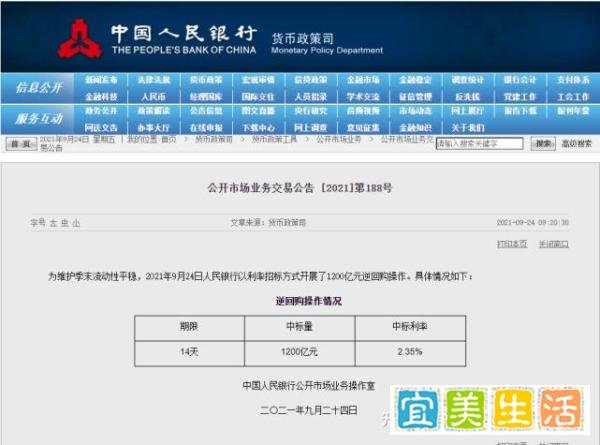
Task: Set font size to 大
Action: pyautogui.click(x=53, y=223)
